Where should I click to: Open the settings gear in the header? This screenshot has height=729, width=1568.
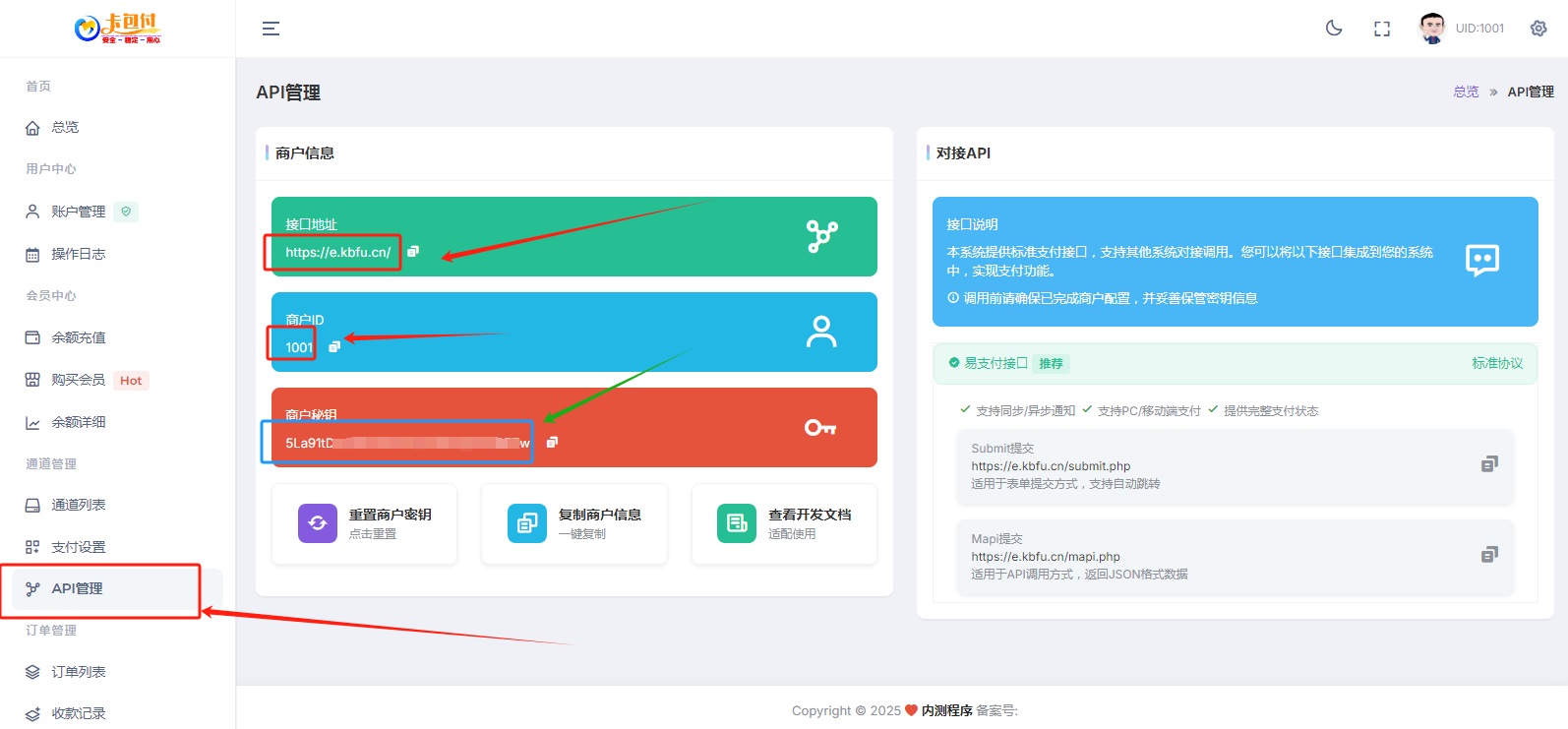(x=1538, y=29)
